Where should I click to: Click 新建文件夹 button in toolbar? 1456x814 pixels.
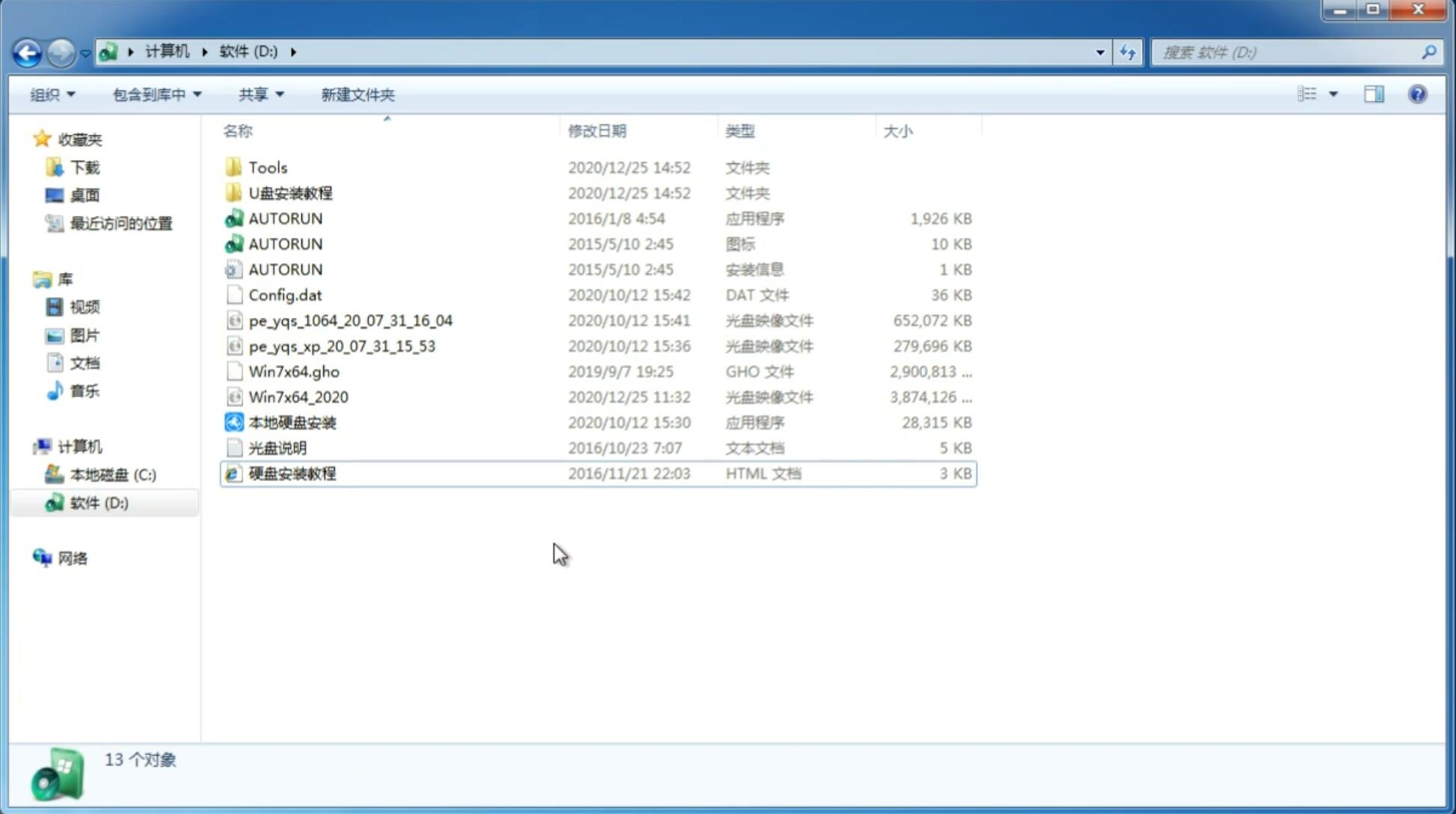point(358,94)
